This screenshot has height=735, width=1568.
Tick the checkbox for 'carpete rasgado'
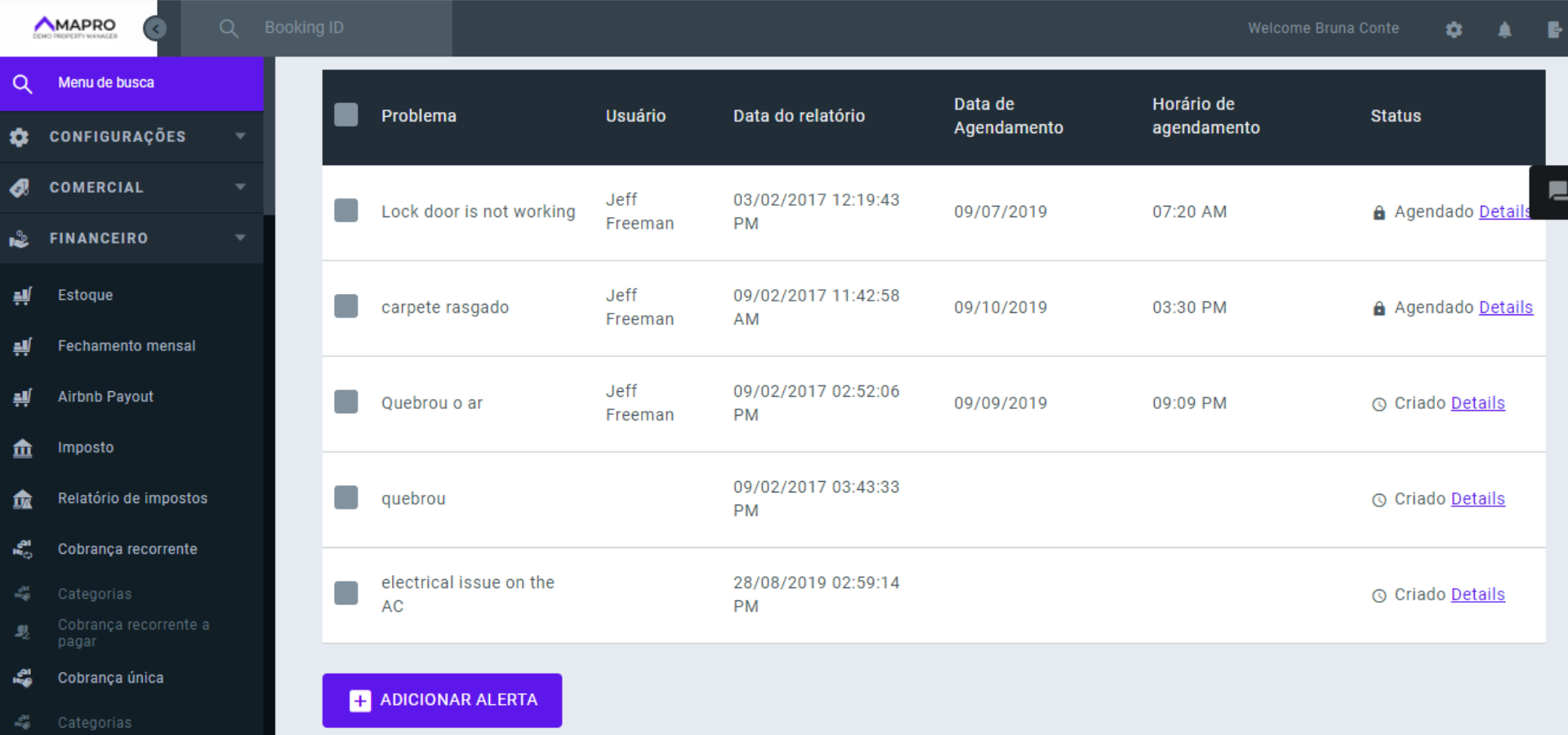click(x=346, y=306)
